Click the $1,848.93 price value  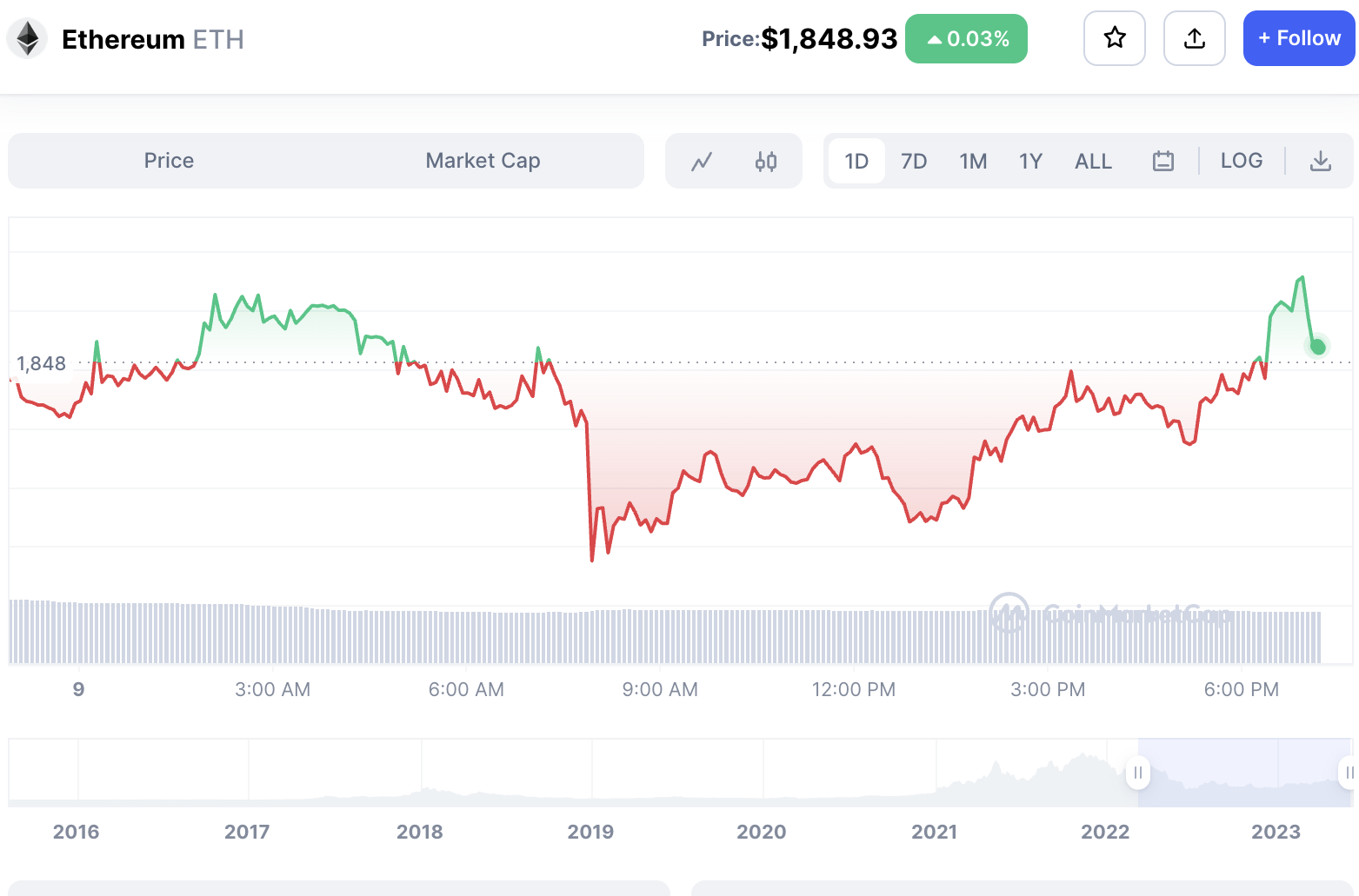[829, 39]
